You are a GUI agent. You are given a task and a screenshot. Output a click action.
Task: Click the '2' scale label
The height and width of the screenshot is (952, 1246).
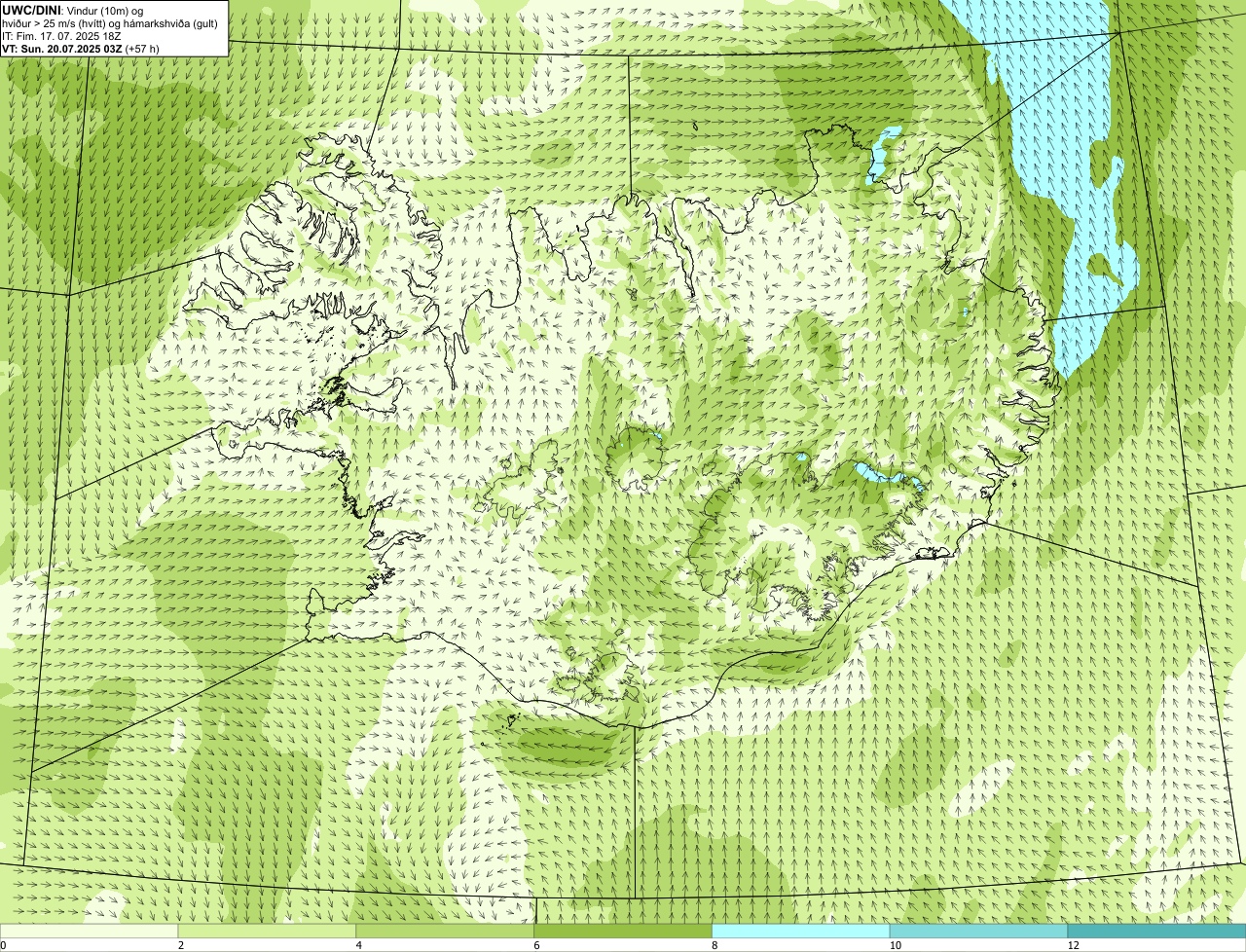pos(181,945)
